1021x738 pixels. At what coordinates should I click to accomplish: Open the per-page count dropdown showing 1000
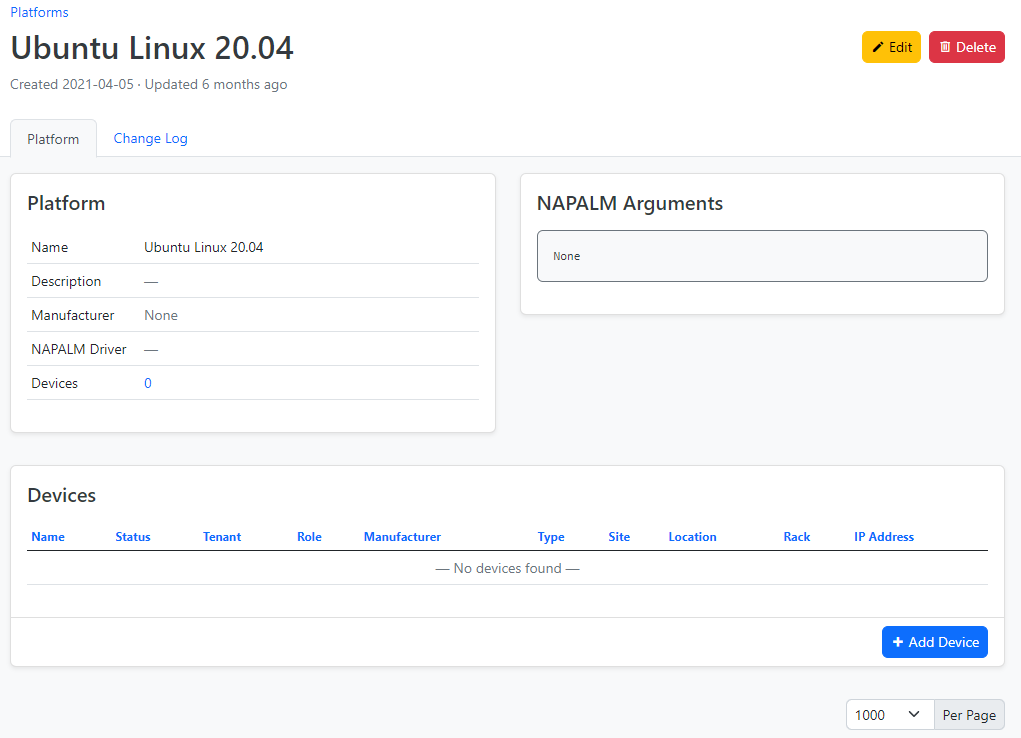pyautogui.click(x=889, y=715)
